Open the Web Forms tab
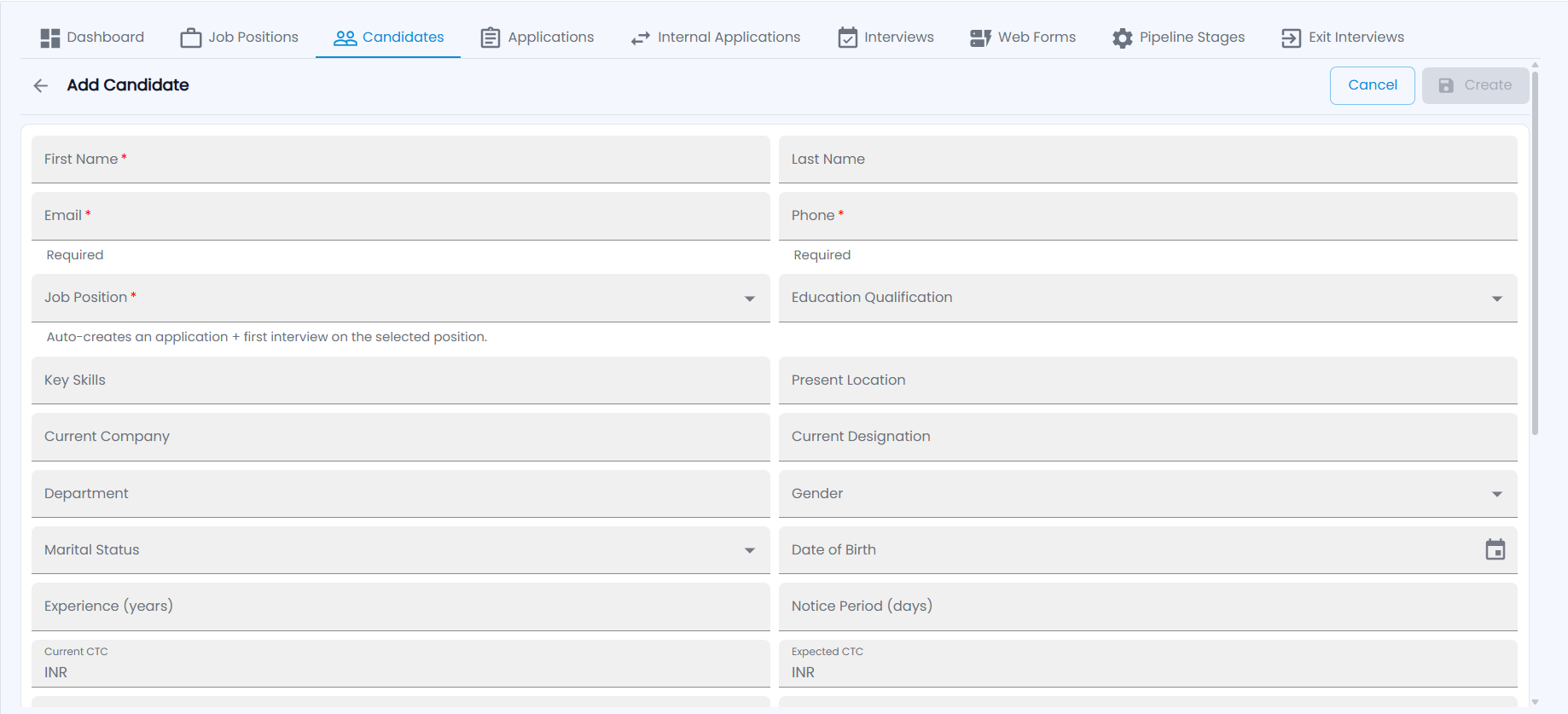The image size is (1568, 714). (1022, 38)
